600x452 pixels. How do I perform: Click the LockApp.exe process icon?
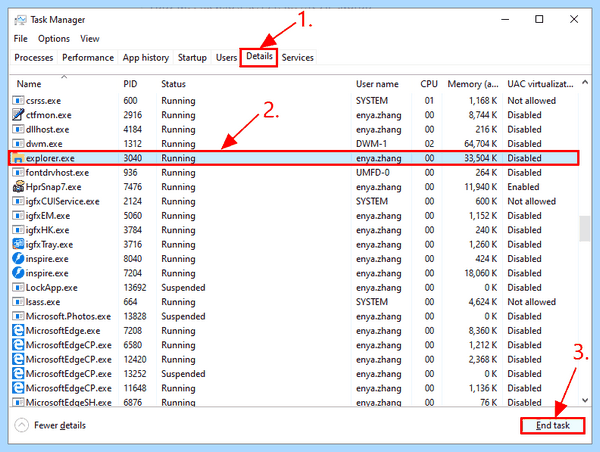pyautogui.click(x=18, y=287)
